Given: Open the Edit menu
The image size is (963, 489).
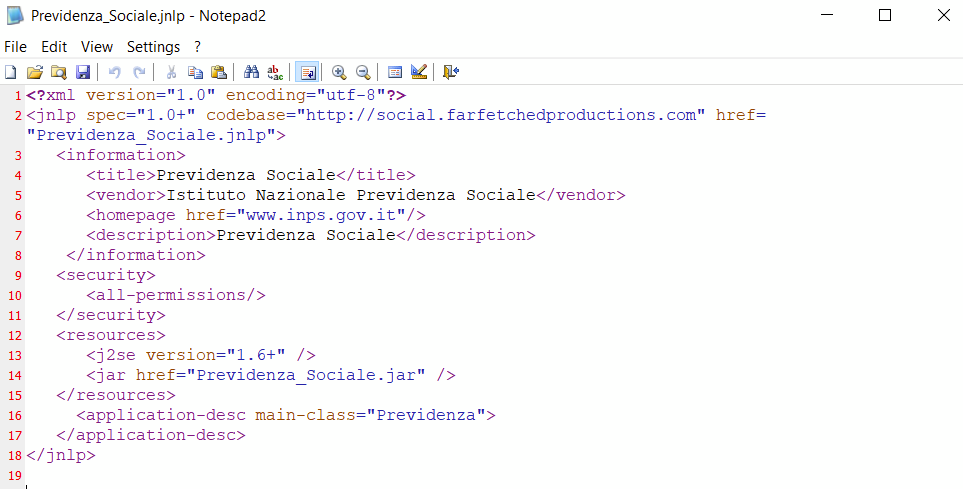Looking at the screenshot, I should click(54, 47).
